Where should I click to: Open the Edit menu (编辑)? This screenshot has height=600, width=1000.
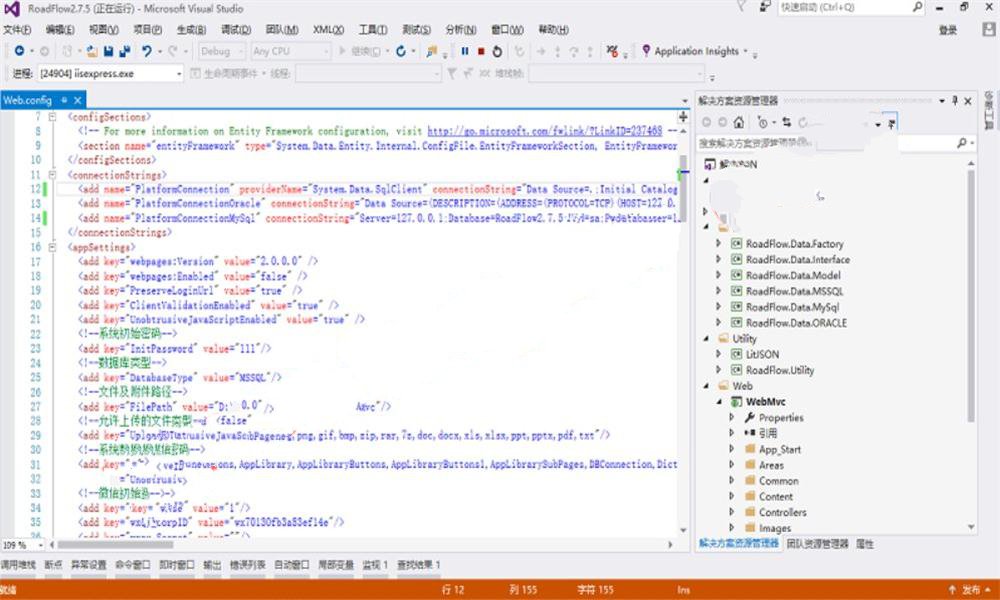(x=60, y=30)
